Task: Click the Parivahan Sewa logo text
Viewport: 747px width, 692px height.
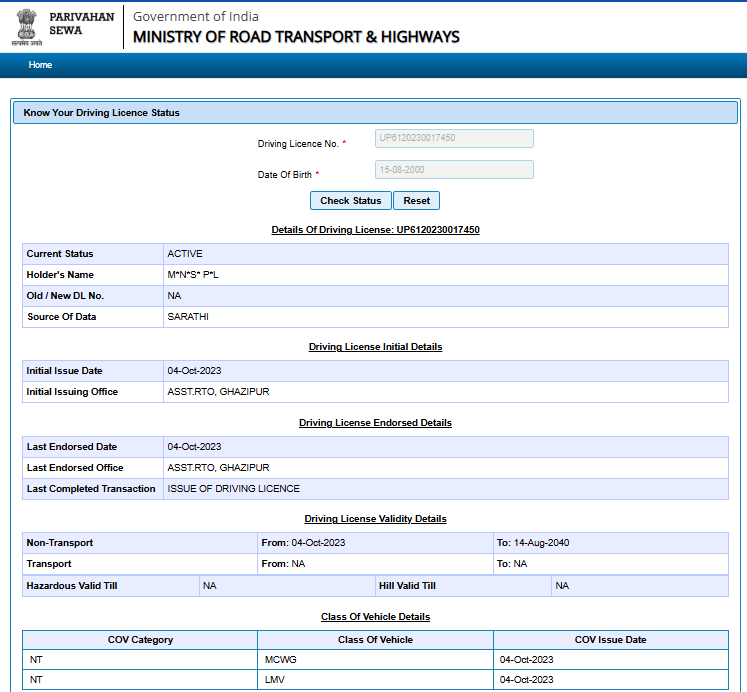Action: pyautogui.click(x=80, y=23)
